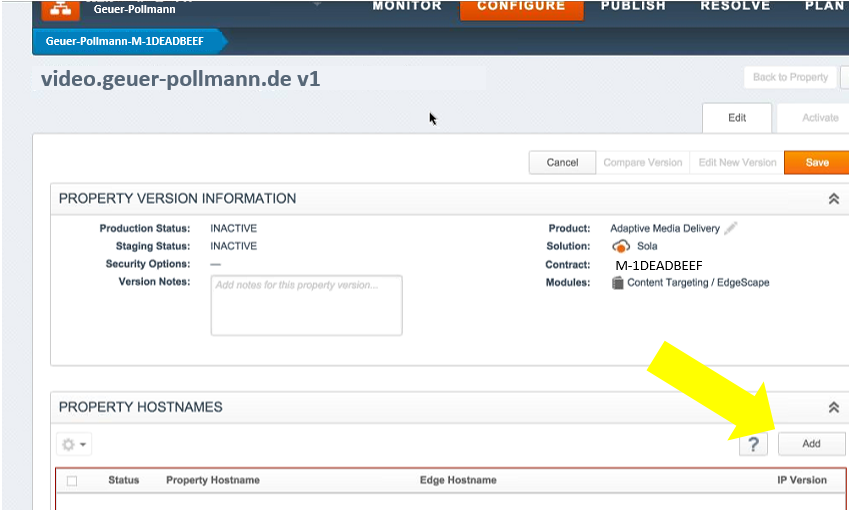Click the Edge Hostname column header
Screen dimensions: 849x511
[458, 480]
